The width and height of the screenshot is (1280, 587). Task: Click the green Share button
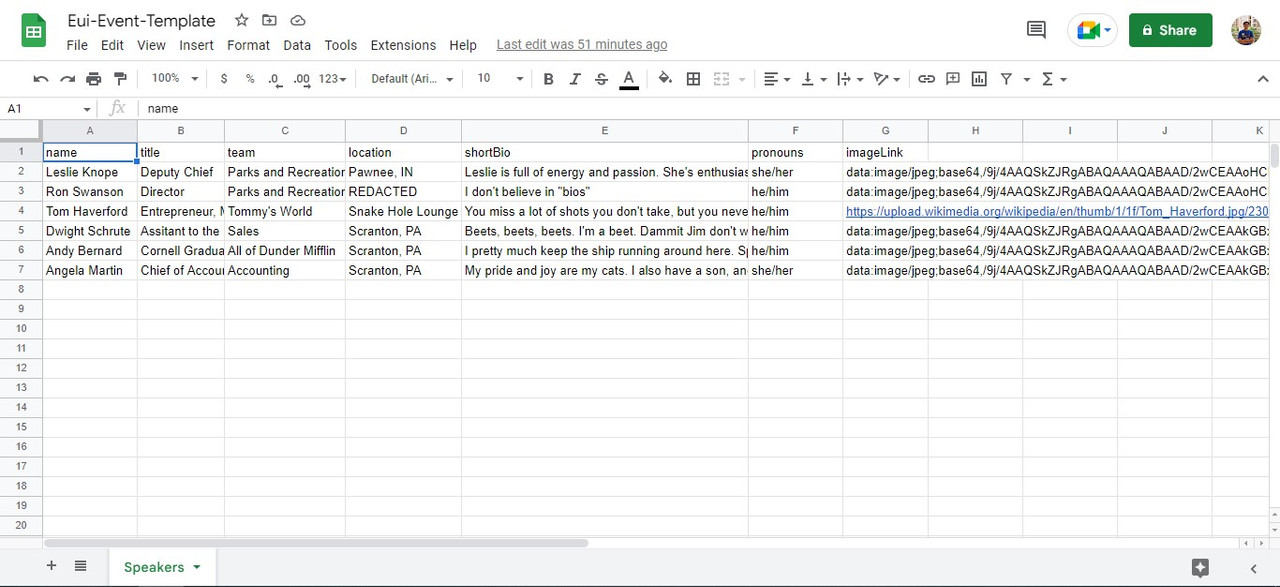(1170, 30)
